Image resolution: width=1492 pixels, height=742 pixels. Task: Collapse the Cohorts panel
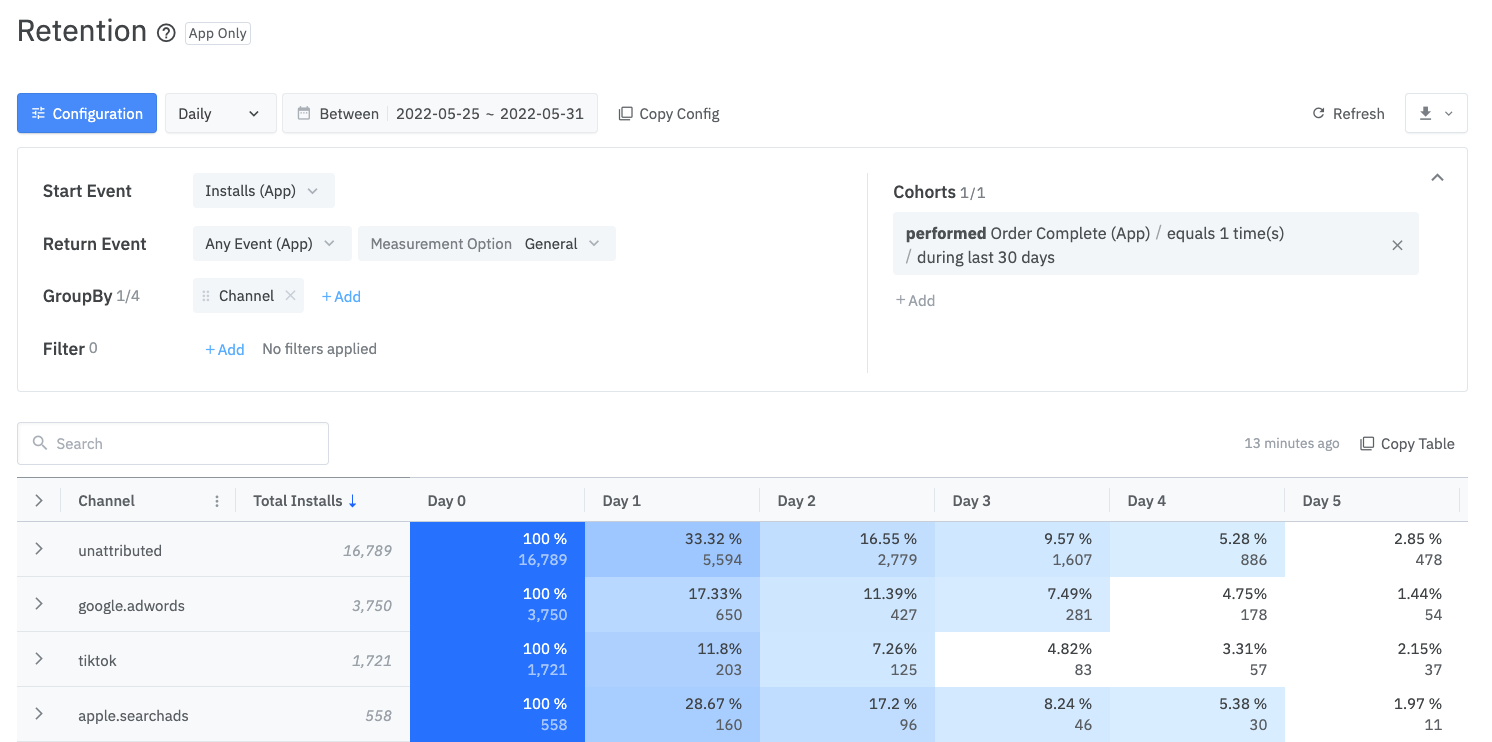[1437, 176]
